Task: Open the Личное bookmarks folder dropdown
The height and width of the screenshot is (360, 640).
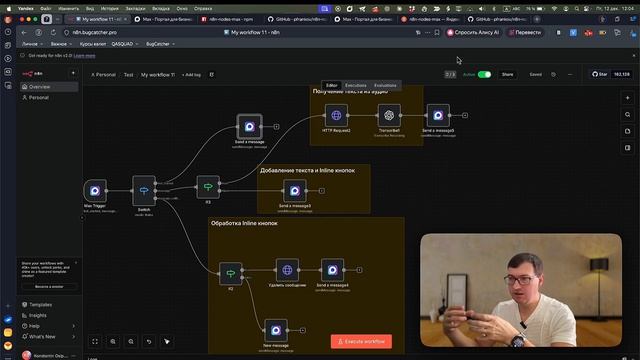Action: click(x=32, y=44)
